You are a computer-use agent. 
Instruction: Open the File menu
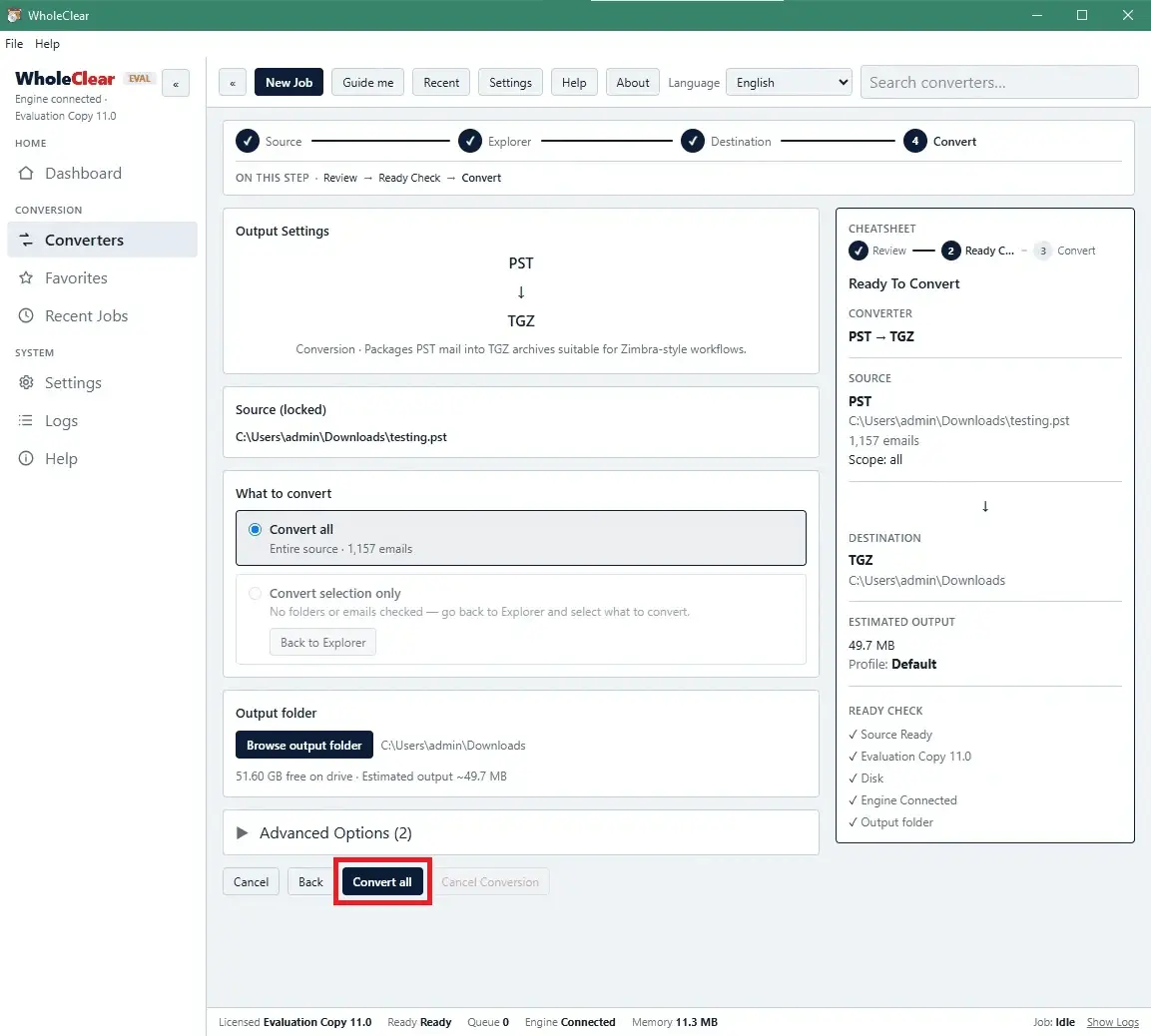point(14,43)
